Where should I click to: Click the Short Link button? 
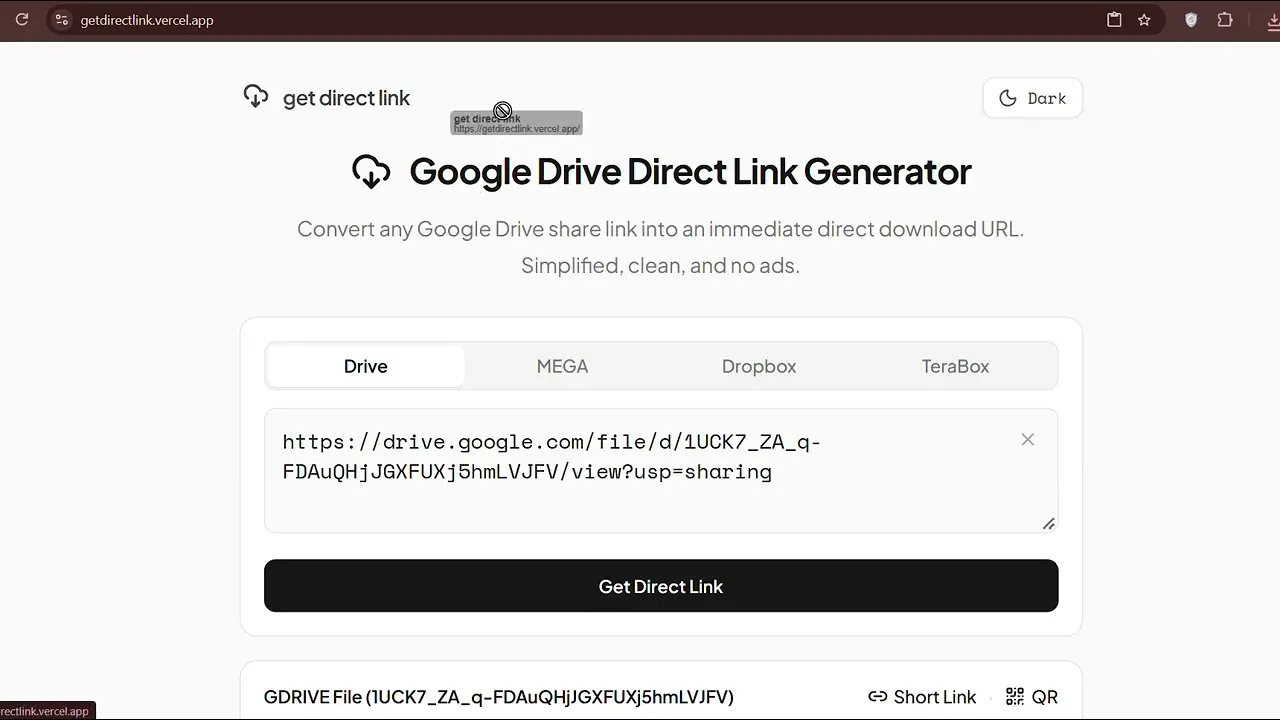click(x=922, y=697)
